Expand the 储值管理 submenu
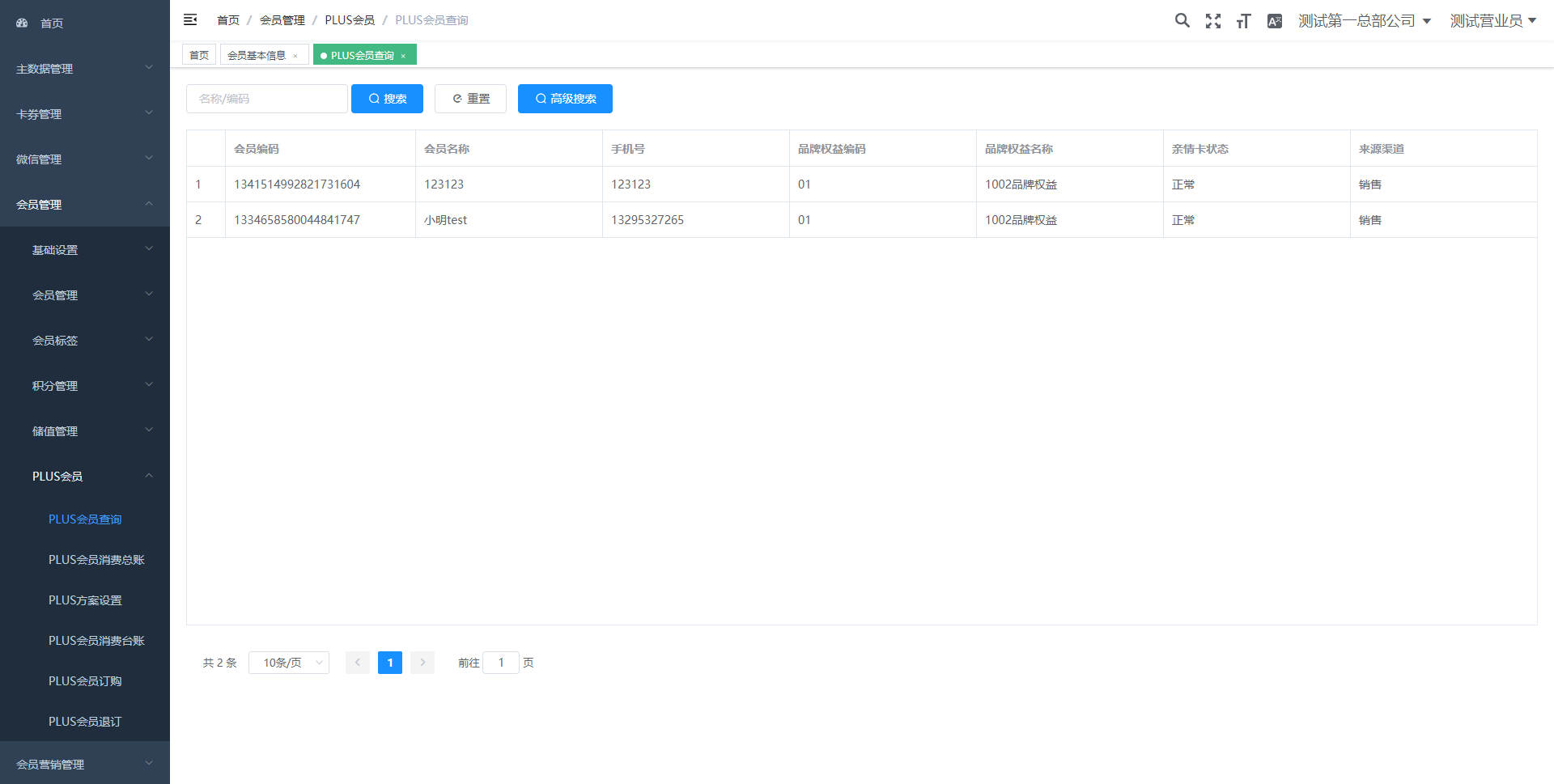Screen dimensions: 1554x784 [85, 431]
